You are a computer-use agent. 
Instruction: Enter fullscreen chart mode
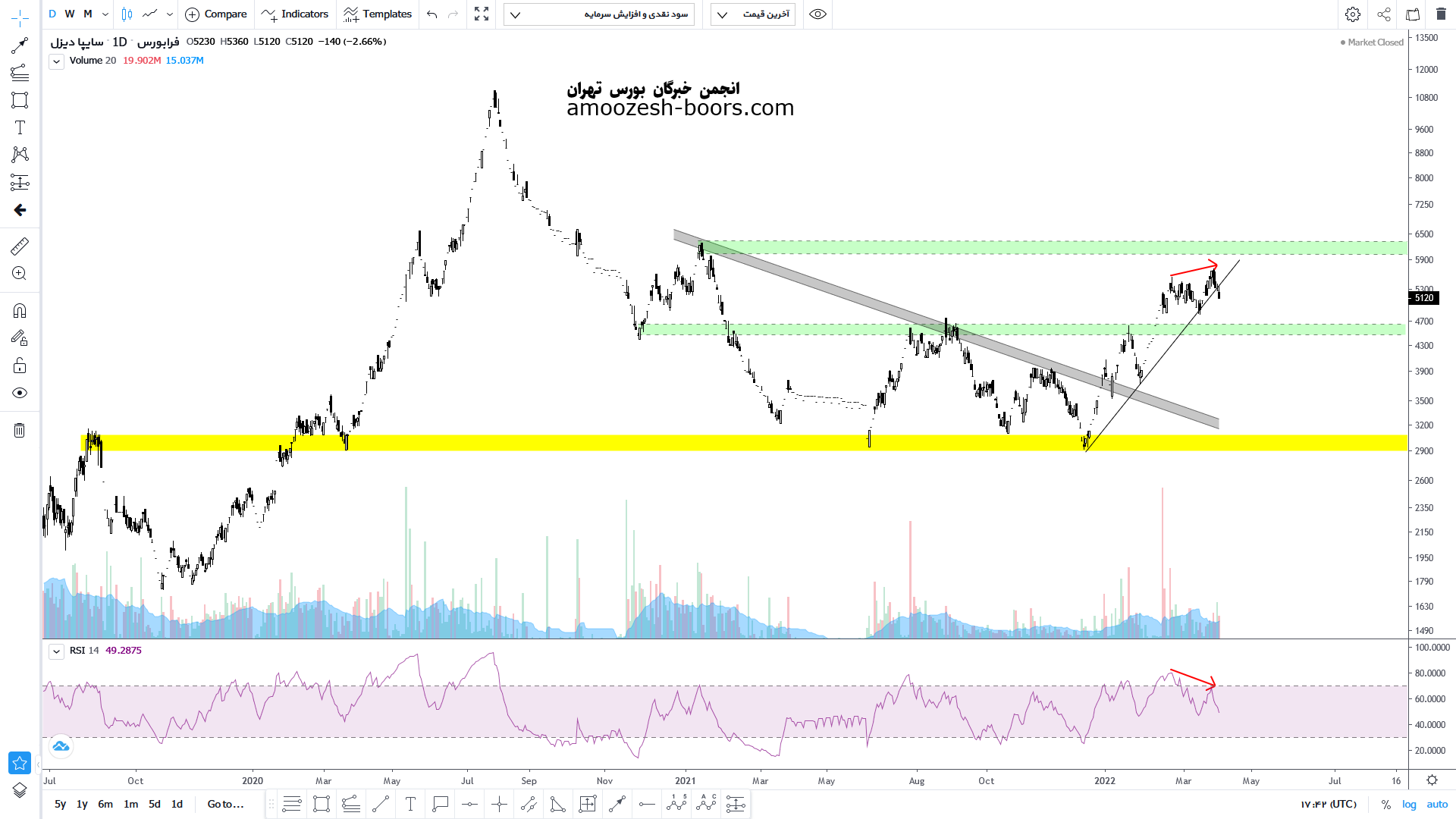tap(482, 14)
